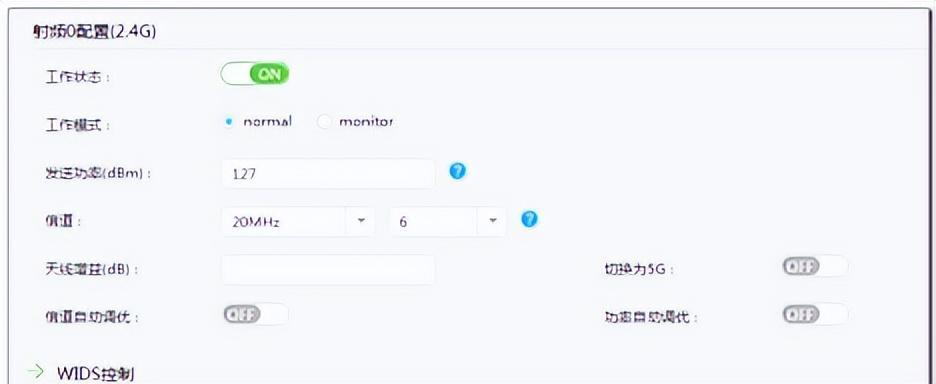Enable the 信道自动调优 switch

tap(255, 314)
